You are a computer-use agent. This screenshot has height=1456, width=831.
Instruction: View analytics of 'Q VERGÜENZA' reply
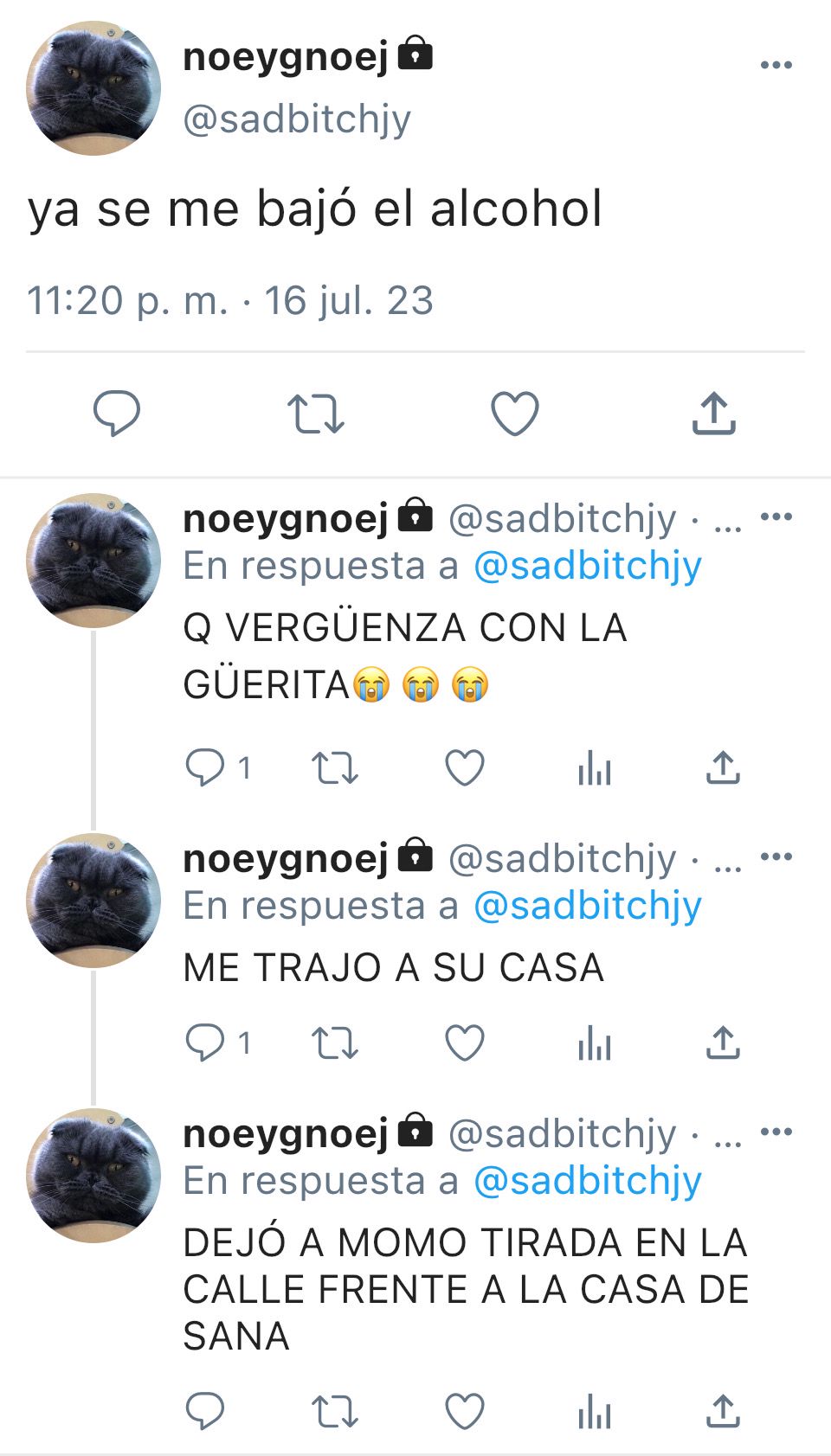pos(595,767)
